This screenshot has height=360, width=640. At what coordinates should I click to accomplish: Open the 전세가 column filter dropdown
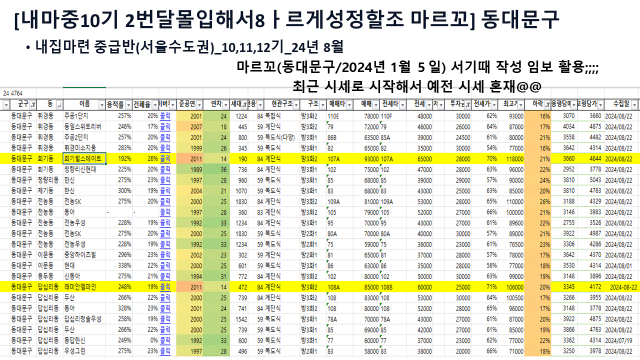[494, 105]
